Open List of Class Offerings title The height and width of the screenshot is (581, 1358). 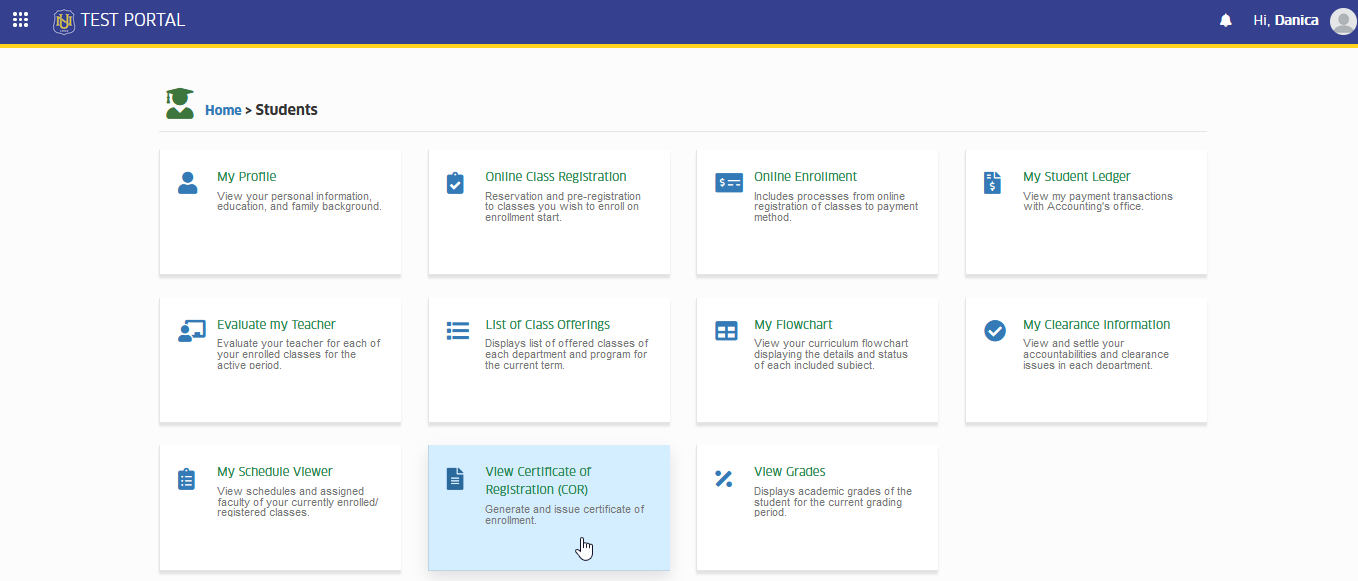click(547, 325)
